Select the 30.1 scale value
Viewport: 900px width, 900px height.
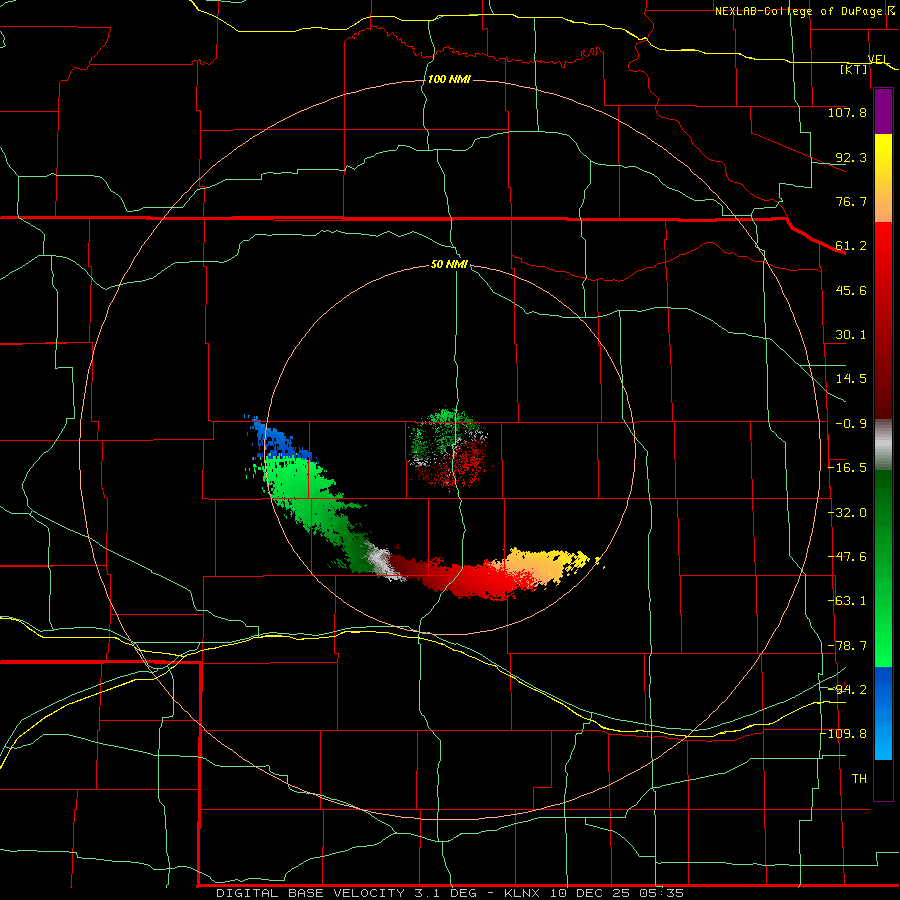851,335
